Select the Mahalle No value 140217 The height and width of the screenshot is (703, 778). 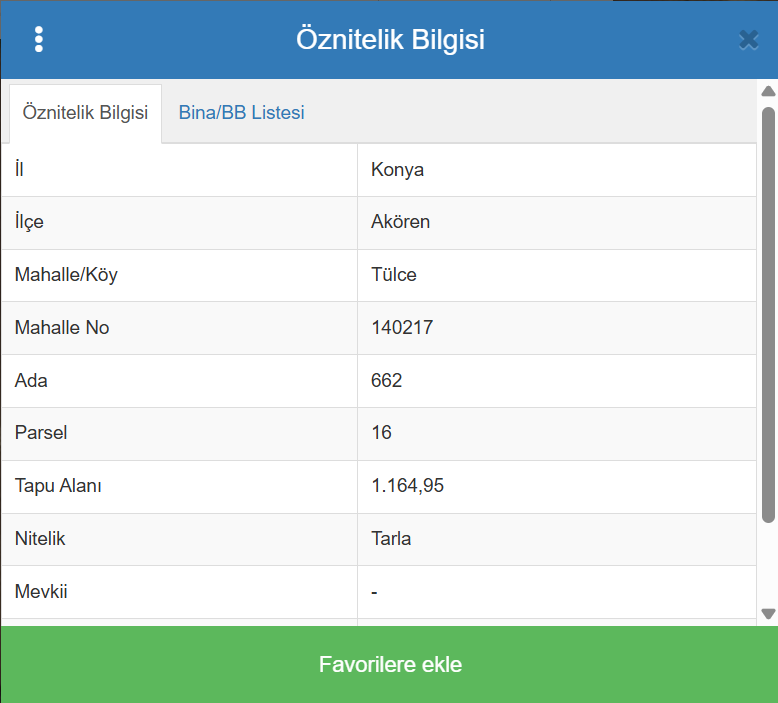[401, 328]
